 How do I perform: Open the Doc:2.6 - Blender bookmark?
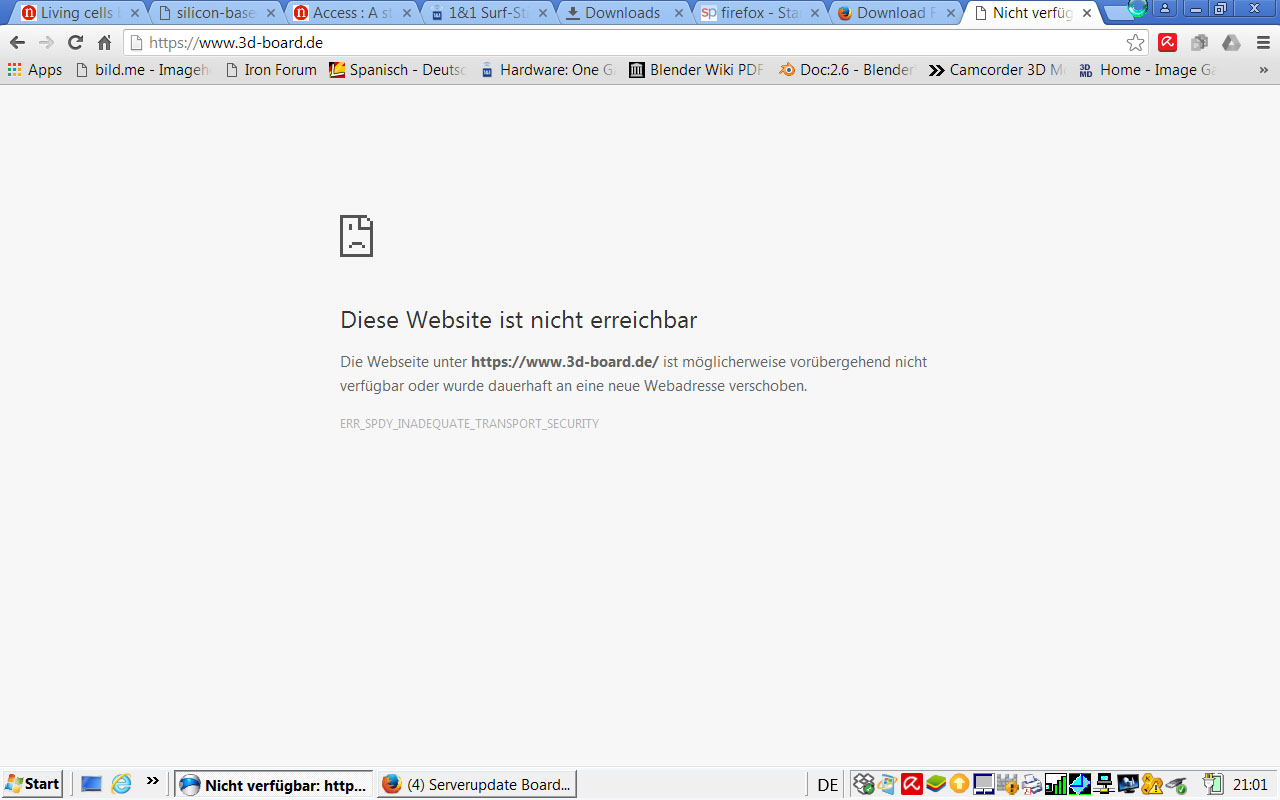[x=846, y=70]
